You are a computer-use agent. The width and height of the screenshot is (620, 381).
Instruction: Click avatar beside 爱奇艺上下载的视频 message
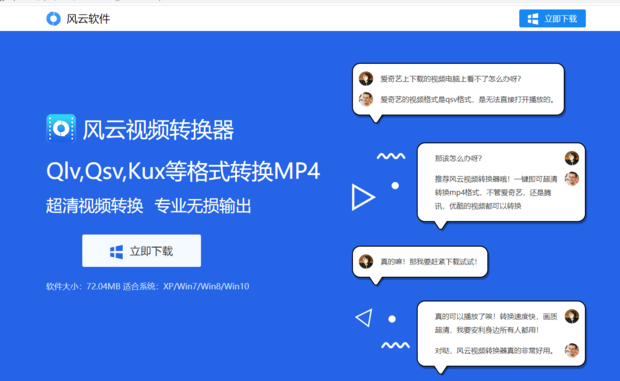click(366, 78)
